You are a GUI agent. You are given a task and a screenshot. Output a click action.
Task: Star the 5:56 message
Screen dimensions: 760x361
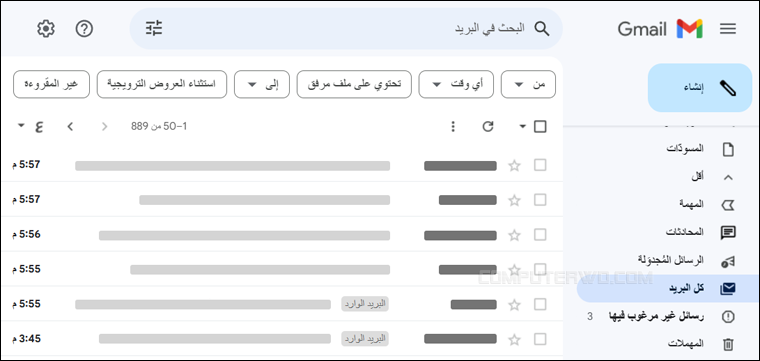(514, 235)
